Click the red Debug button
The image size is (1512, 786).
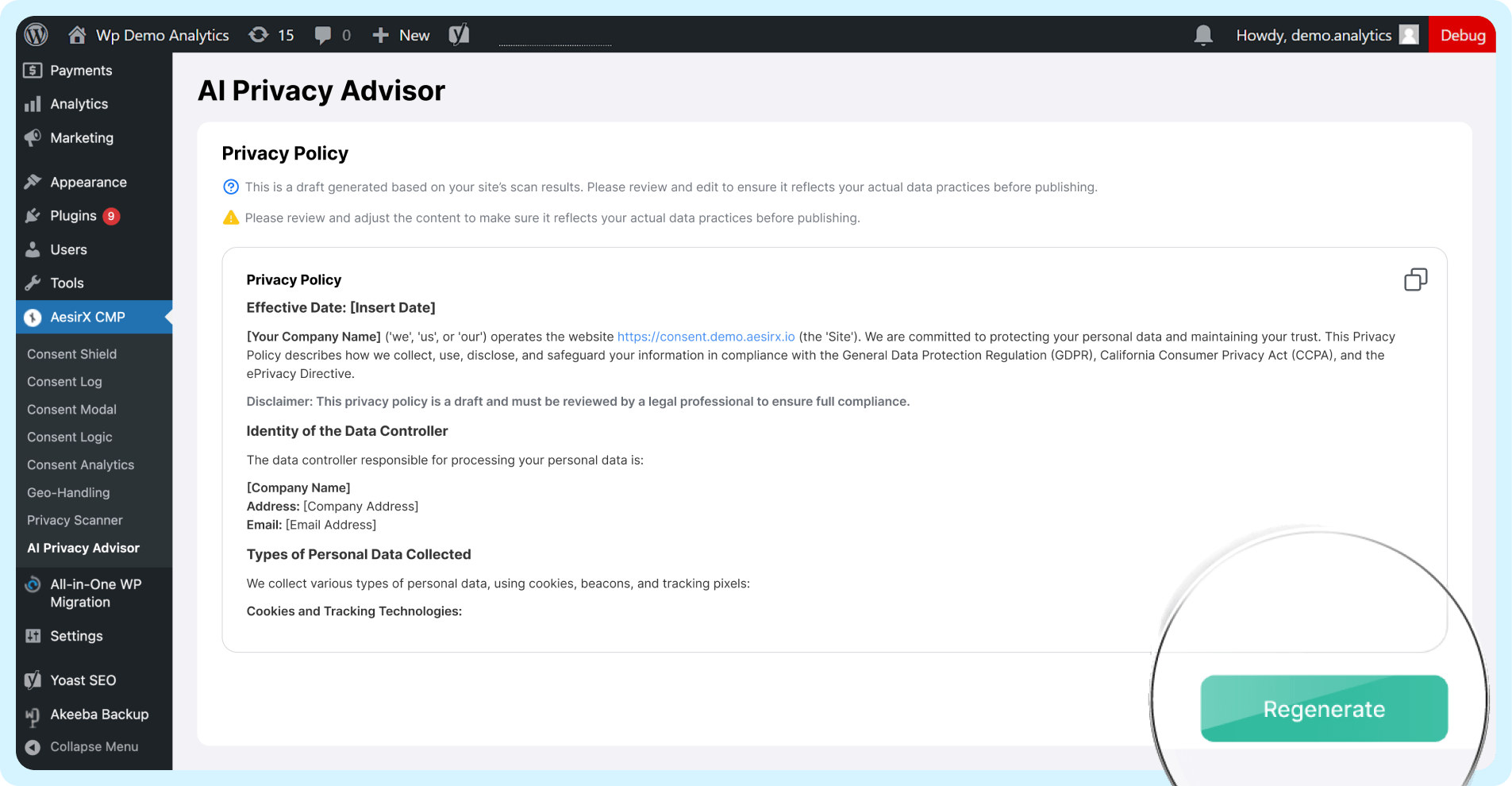click(1462, 35)
